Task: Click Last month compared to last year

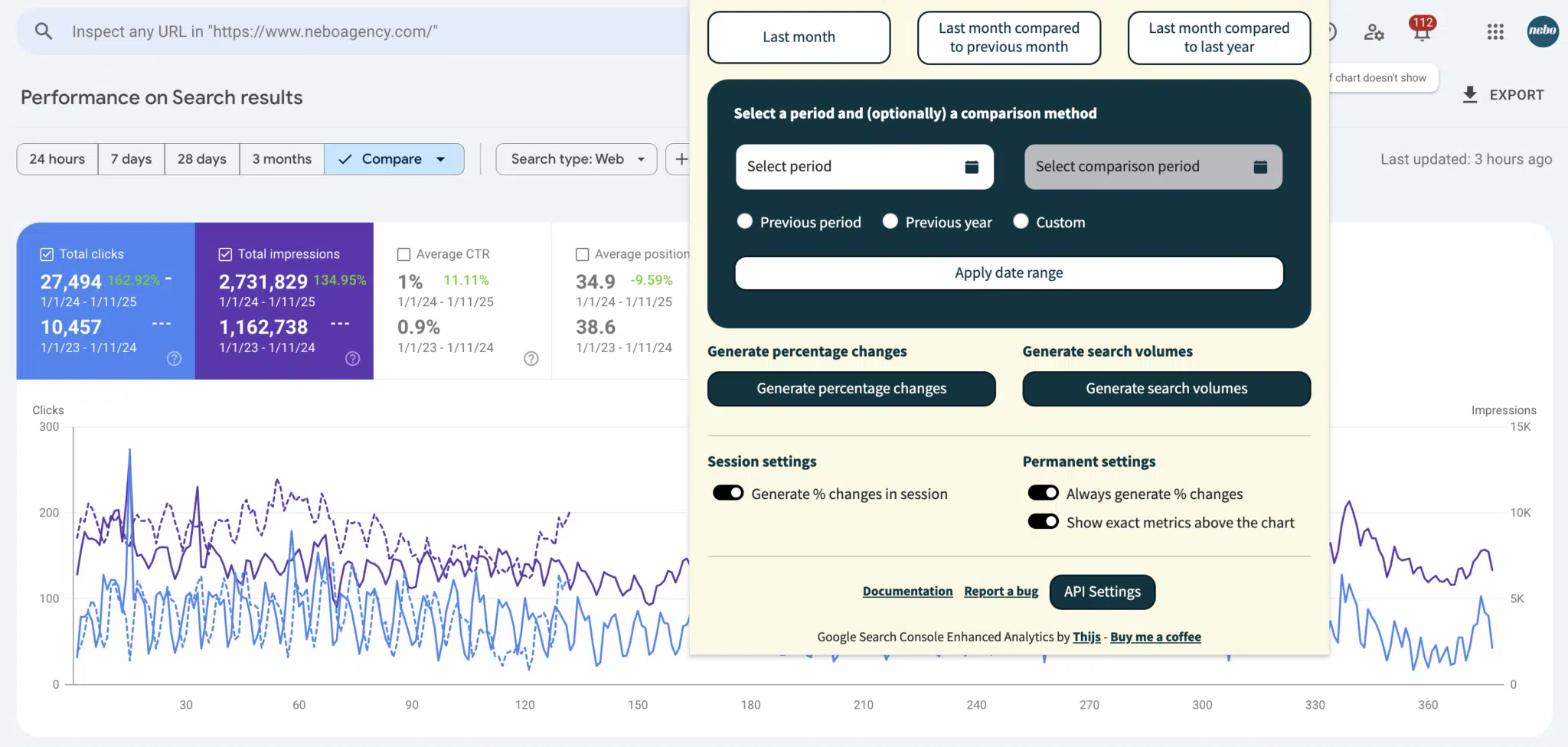Action: point(1219,38)
